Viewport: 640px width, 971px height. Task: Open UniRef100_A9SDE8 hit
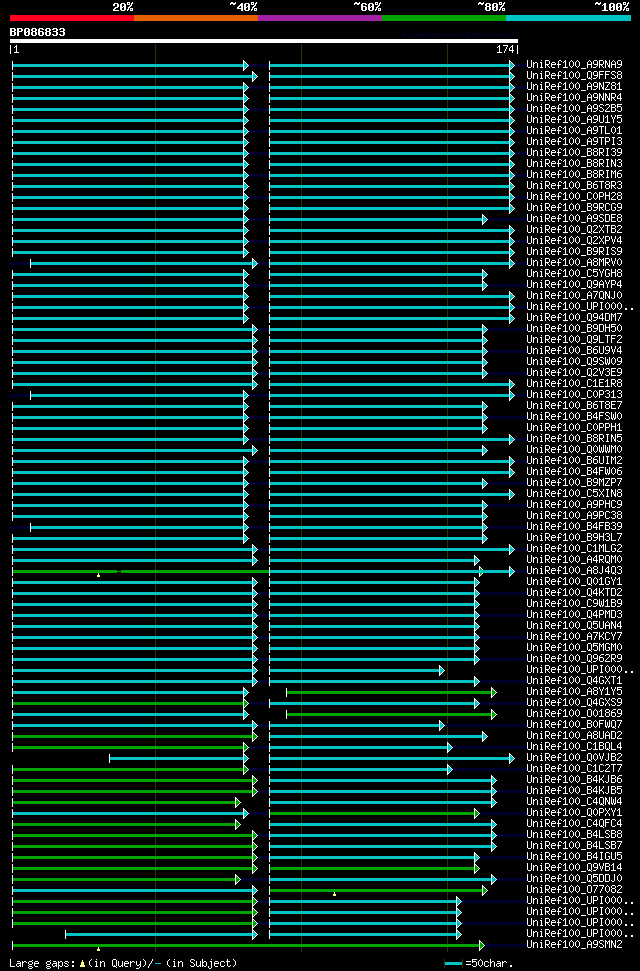tap(574, 219)
